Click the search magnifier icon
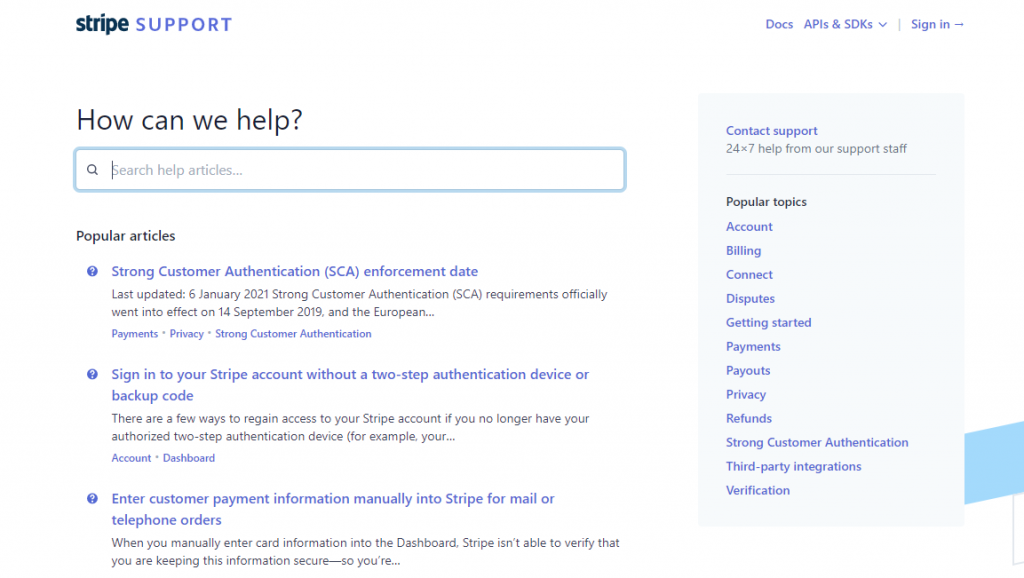The height and width of the screenshot is (578, 1024). [x=93, y=170]
